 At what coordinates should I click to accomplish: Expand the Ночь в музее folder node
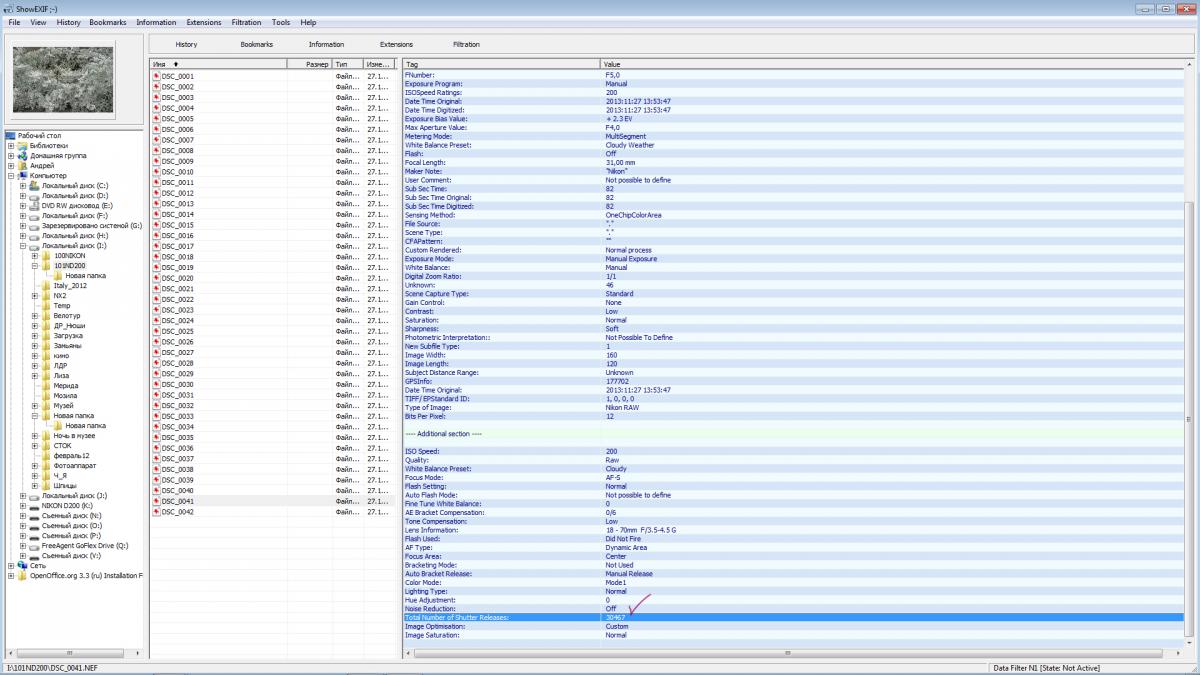(35, 435)
